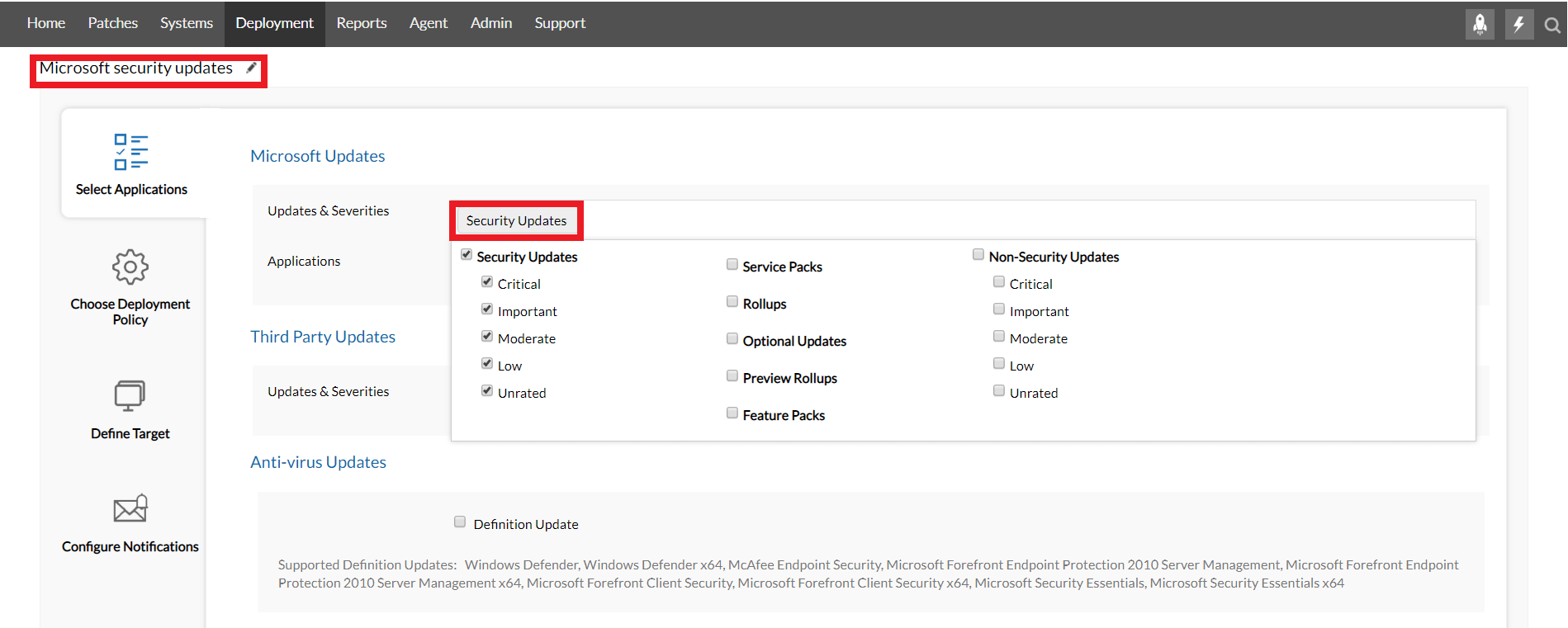This screenshot has width=1568, height=628.
Task: Open the Patches menu
Action: click(x=113, y=23)
